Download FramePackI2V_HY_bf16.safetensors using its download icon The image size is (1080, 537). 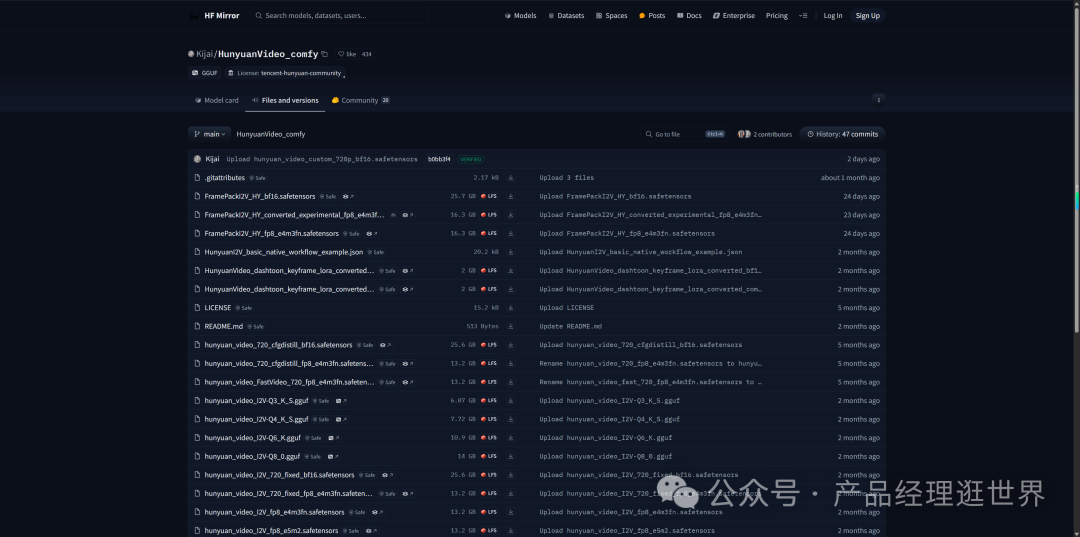pyautogui.click(x=511, y=196)
